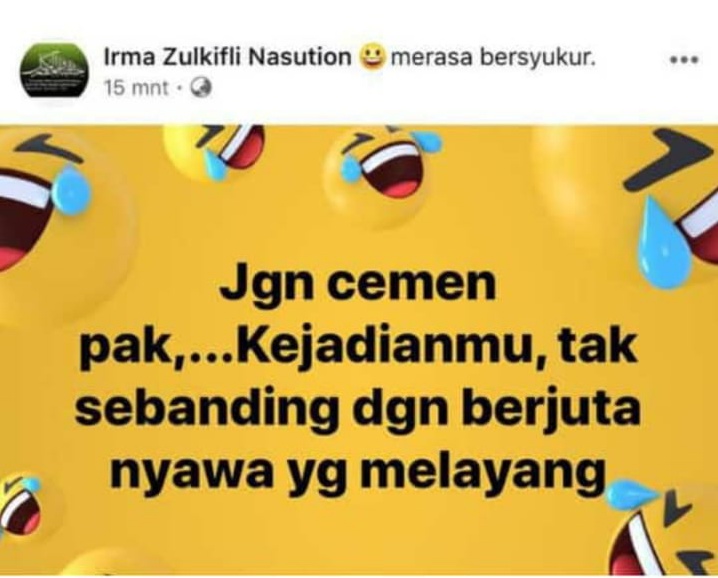Image resolution: width=718 pixels, height=578 pixels.
Task: Click the "Jgn cemen" text line
Action: click(x=358, y=284)
